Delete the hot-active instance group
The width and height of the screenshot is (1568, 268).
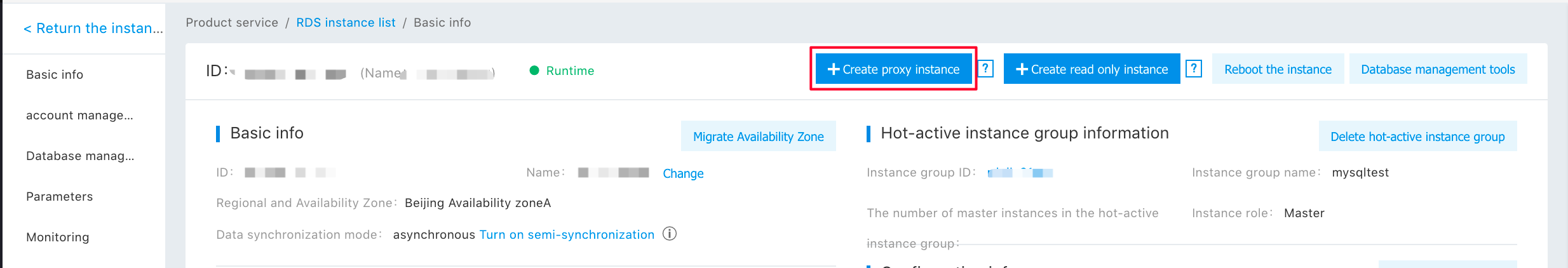[x=1417, y=137]
